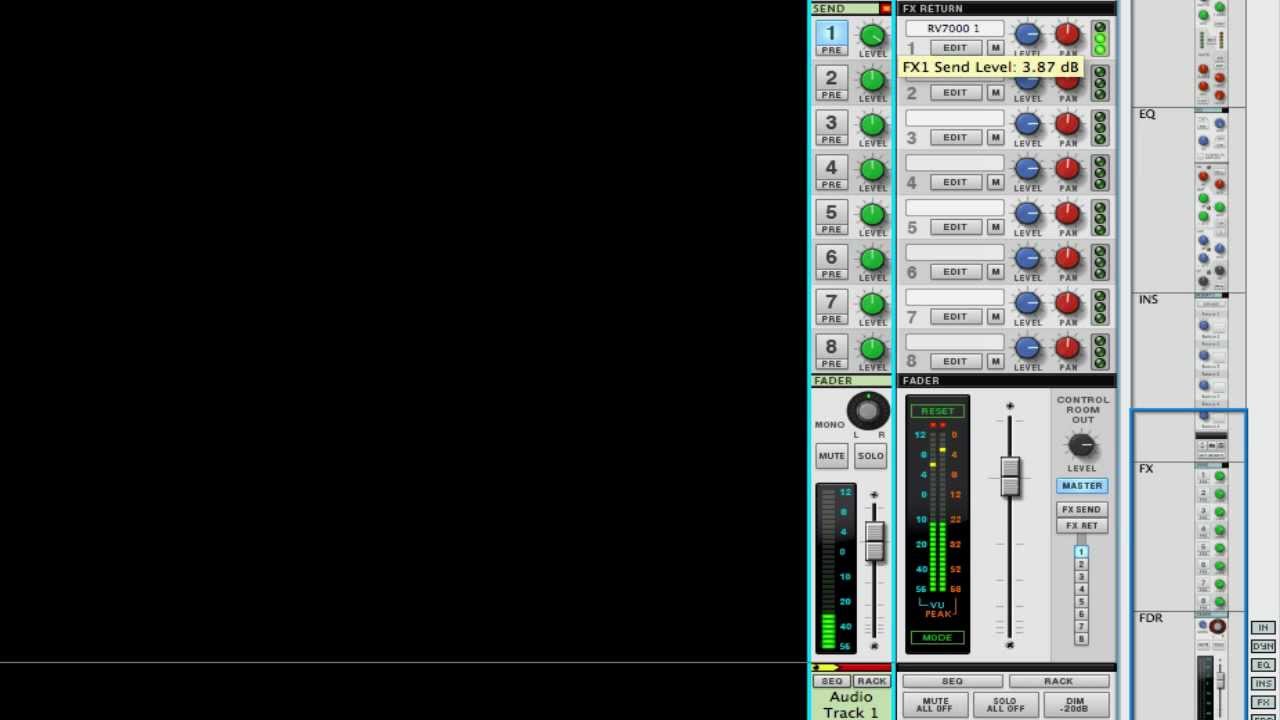
Task: Activate DIM -20dB button
Action: coord(1075,705)
